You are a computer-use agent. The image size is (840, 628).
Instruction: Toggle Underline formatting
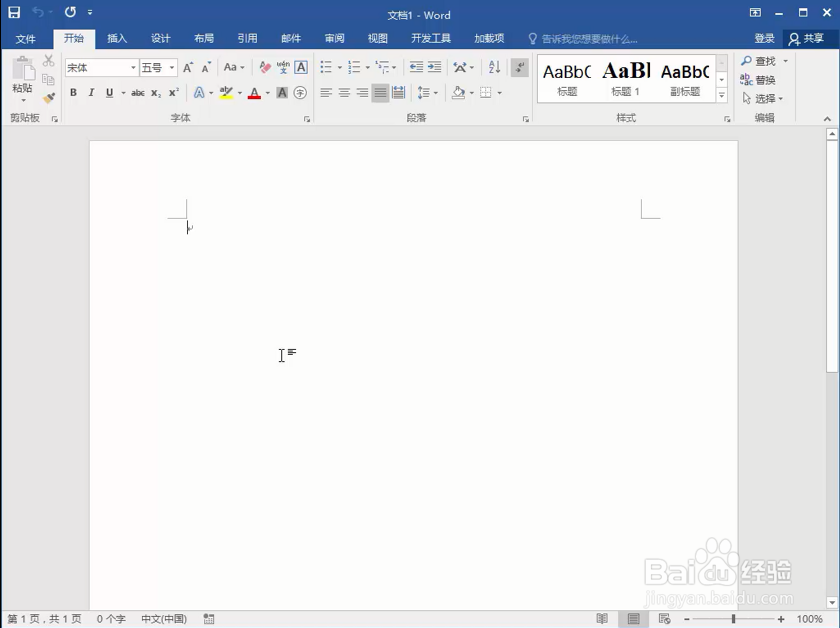109,93
